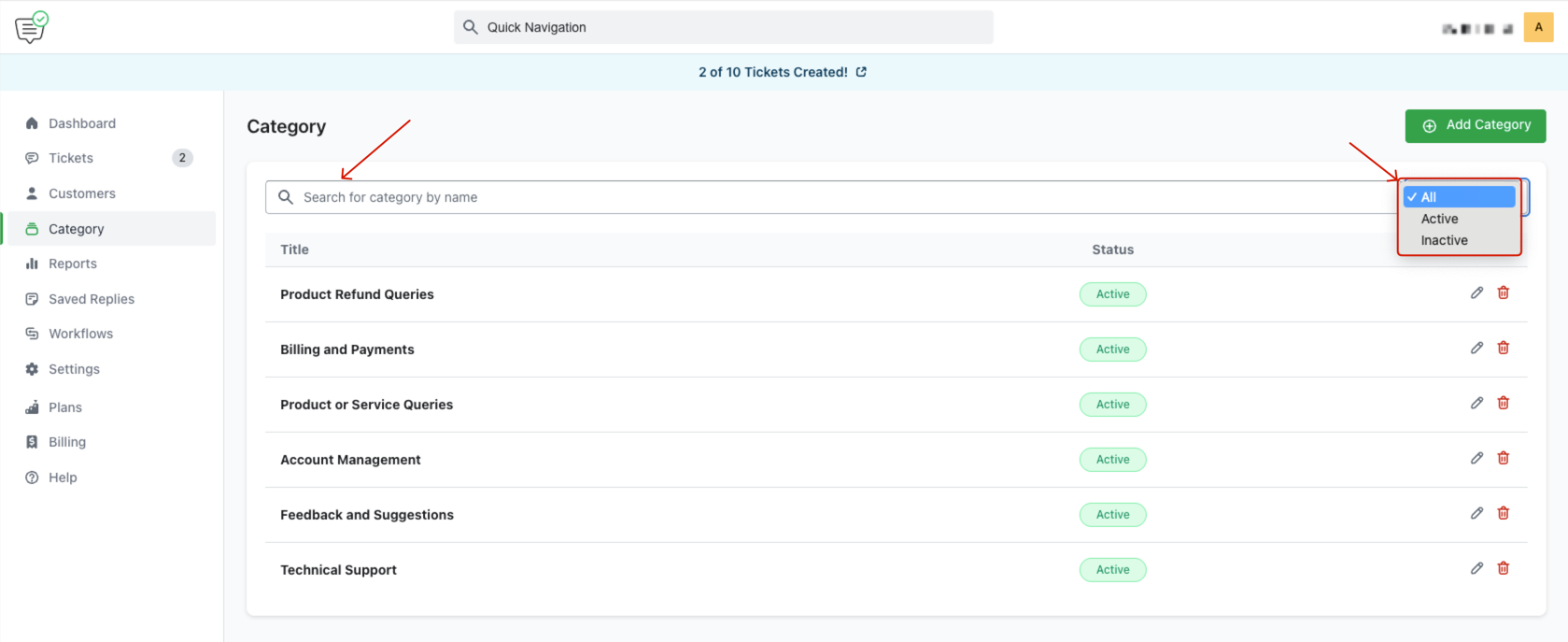This screenshot has height=642, width=1568.
Task: Pick the All option in status dropdown
Action: (1429, 197)
